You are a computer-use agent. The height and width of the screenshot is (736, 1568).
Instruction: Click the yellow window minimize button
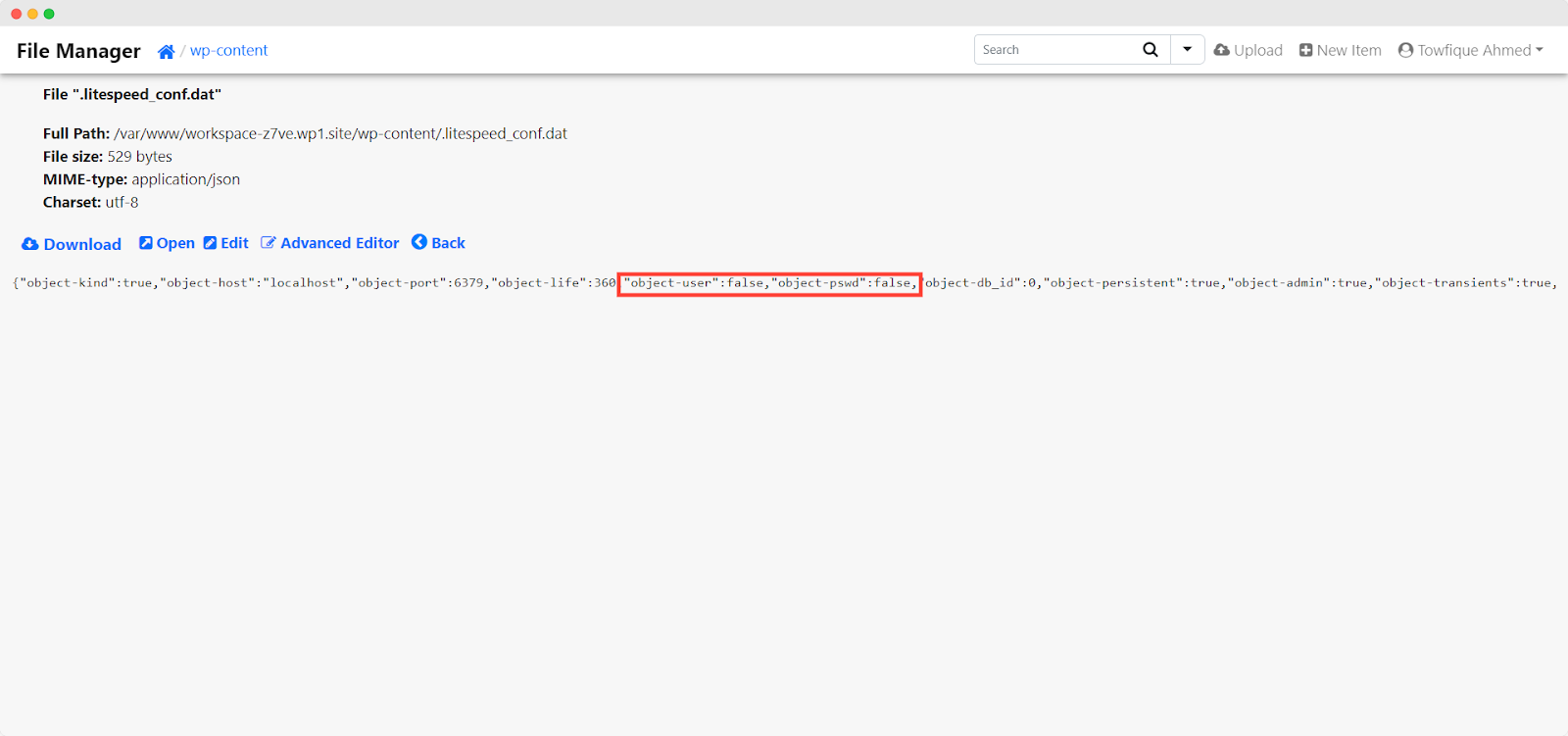tap(32, 14)
